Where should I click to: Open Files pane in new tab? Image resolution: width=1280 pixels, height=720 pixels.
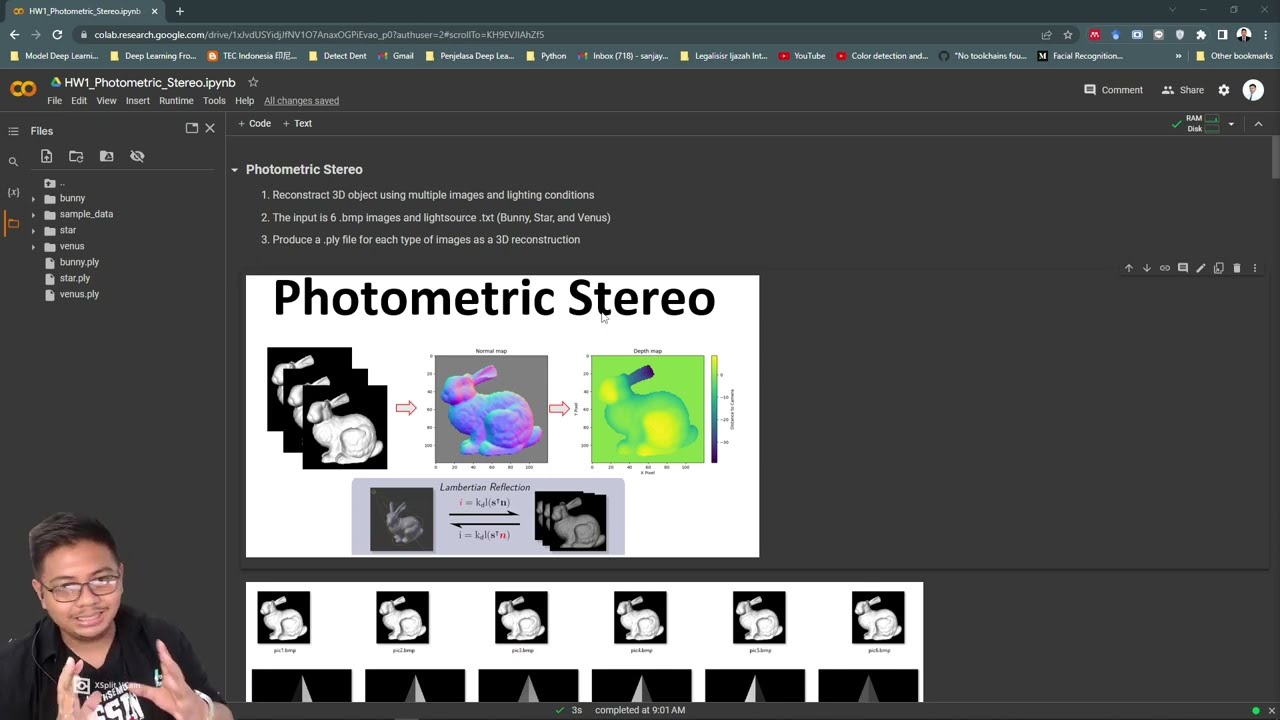[191, 128]
